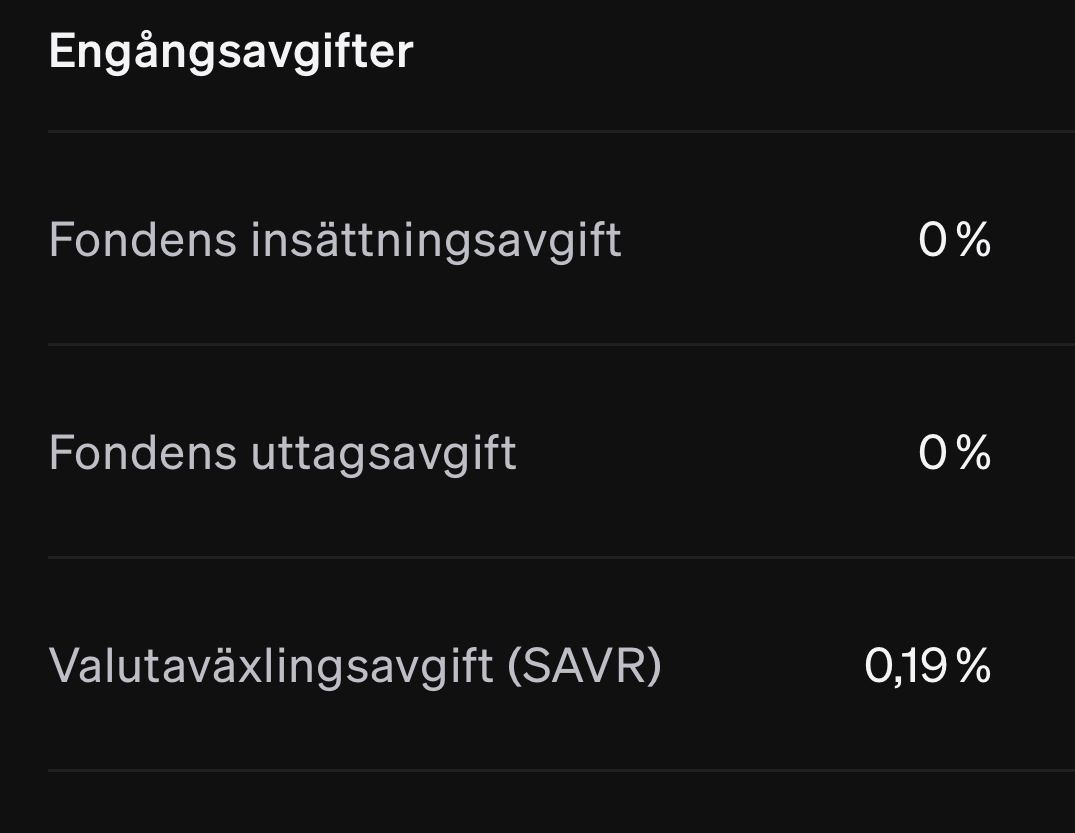
Task: Tap the 0,19 % currency exchange value
Action: point(927,666)
